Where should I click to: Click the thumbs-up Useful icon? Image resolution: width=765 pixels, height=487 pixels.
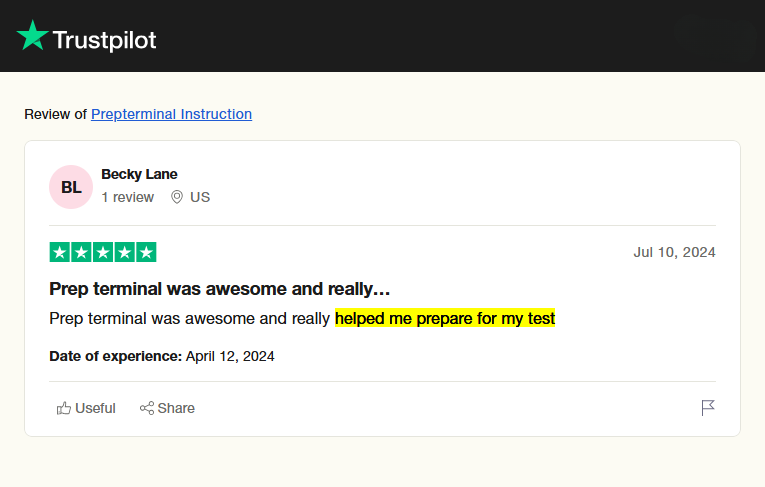[x=64, y=408]
